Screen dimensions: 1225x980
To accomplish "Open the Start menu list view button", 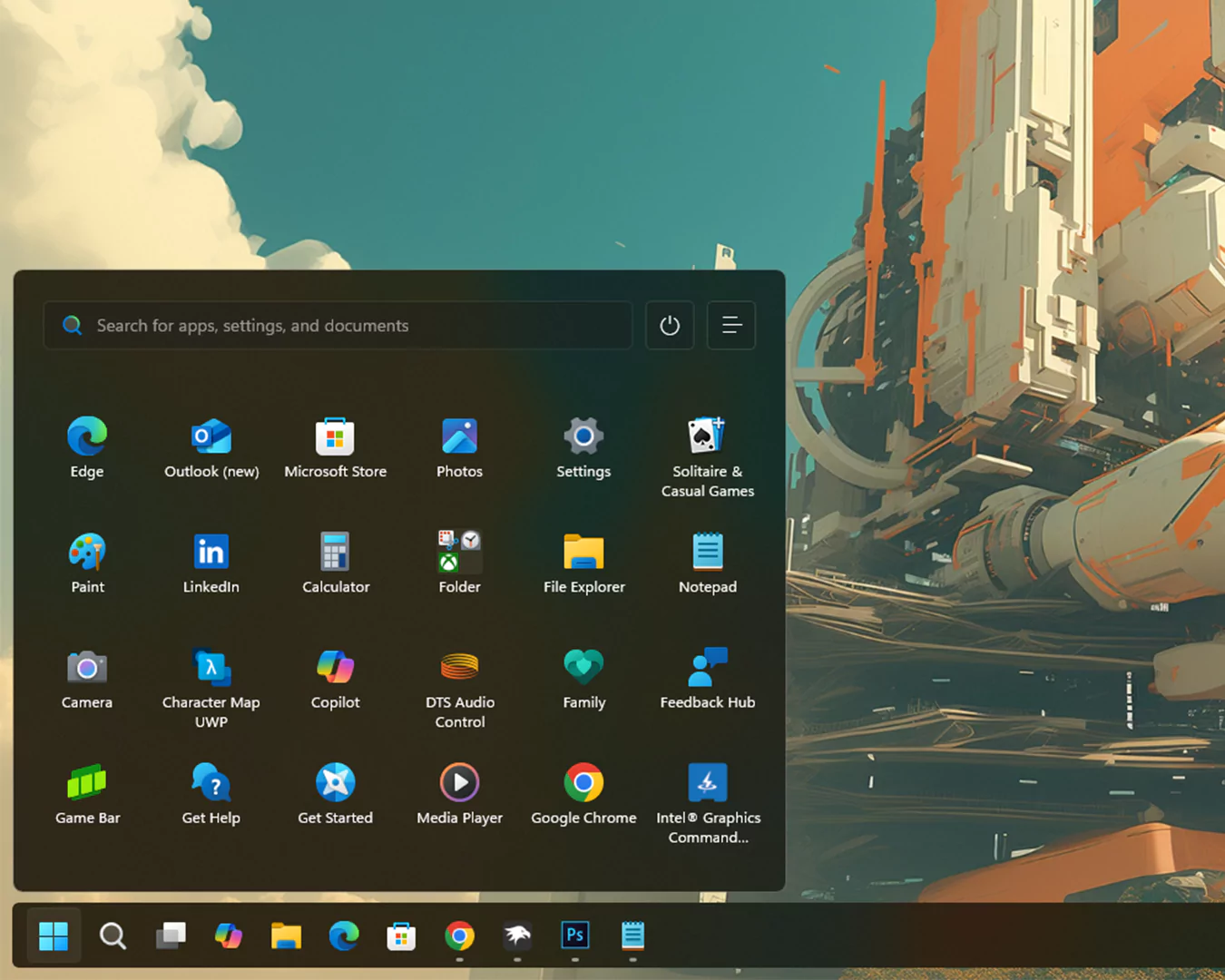I will (x=731, y=325).
